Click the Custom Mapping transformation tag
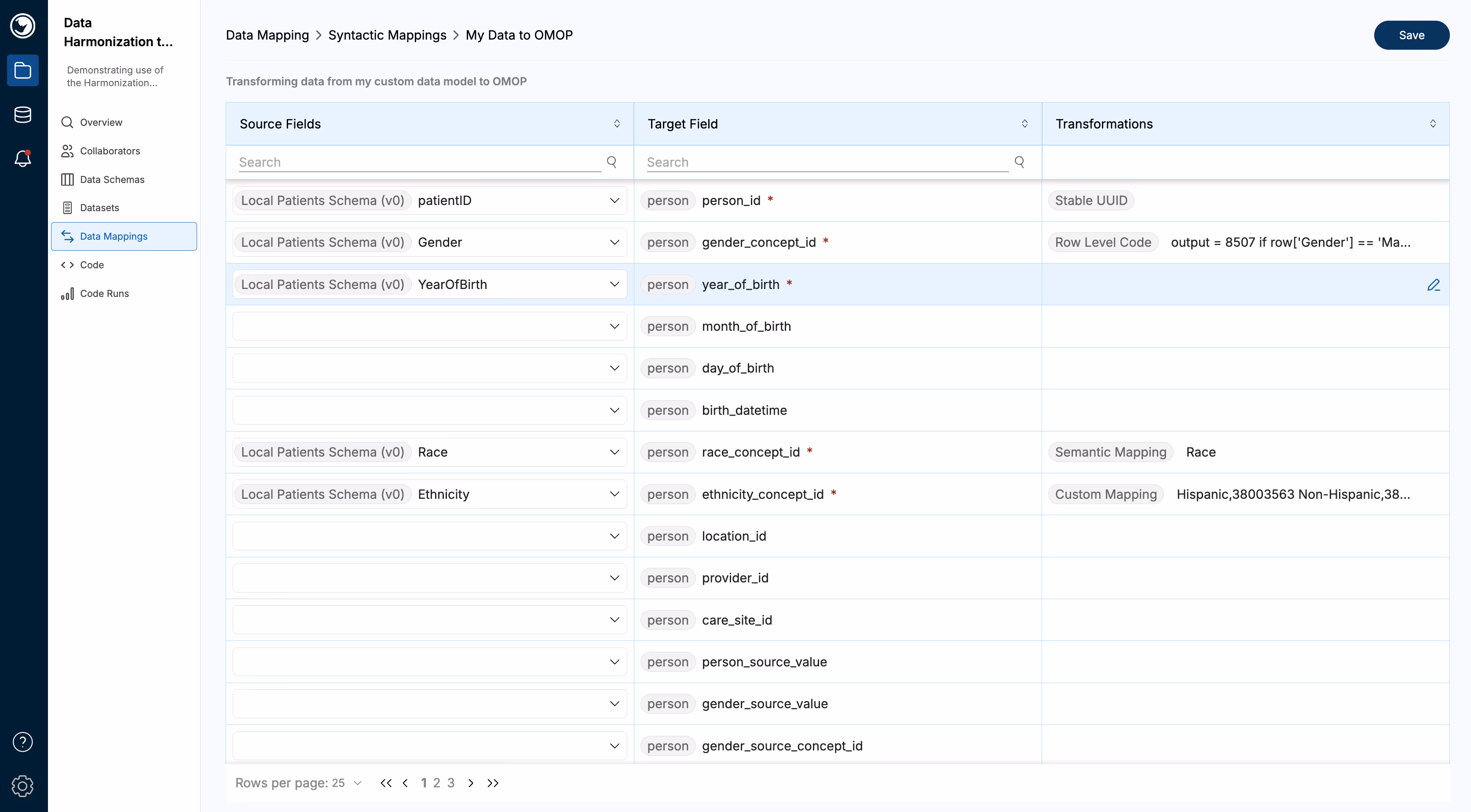Image resolution: width=1471 pixels, height=812 pixels. (1105, 494)
